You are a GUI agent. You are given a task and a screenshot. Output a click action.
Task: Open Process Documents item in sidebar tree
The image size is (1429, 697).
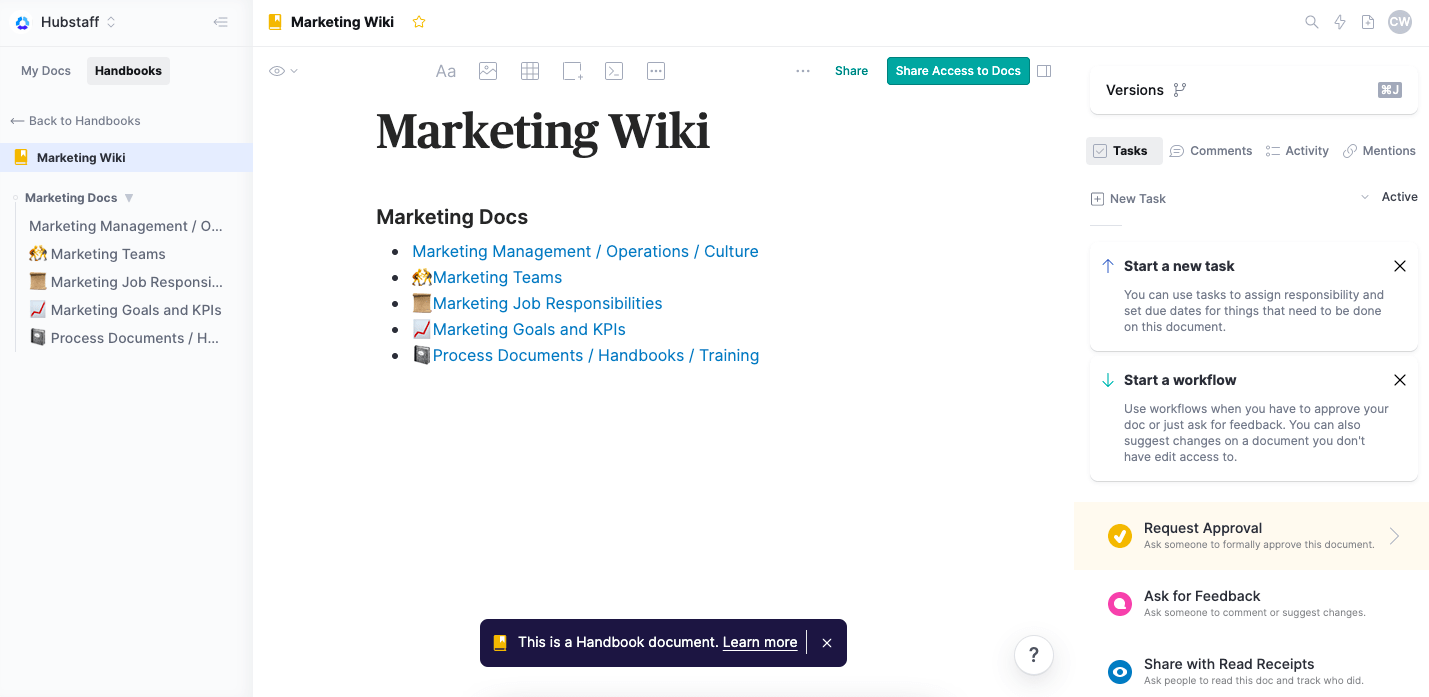[124, 338]
